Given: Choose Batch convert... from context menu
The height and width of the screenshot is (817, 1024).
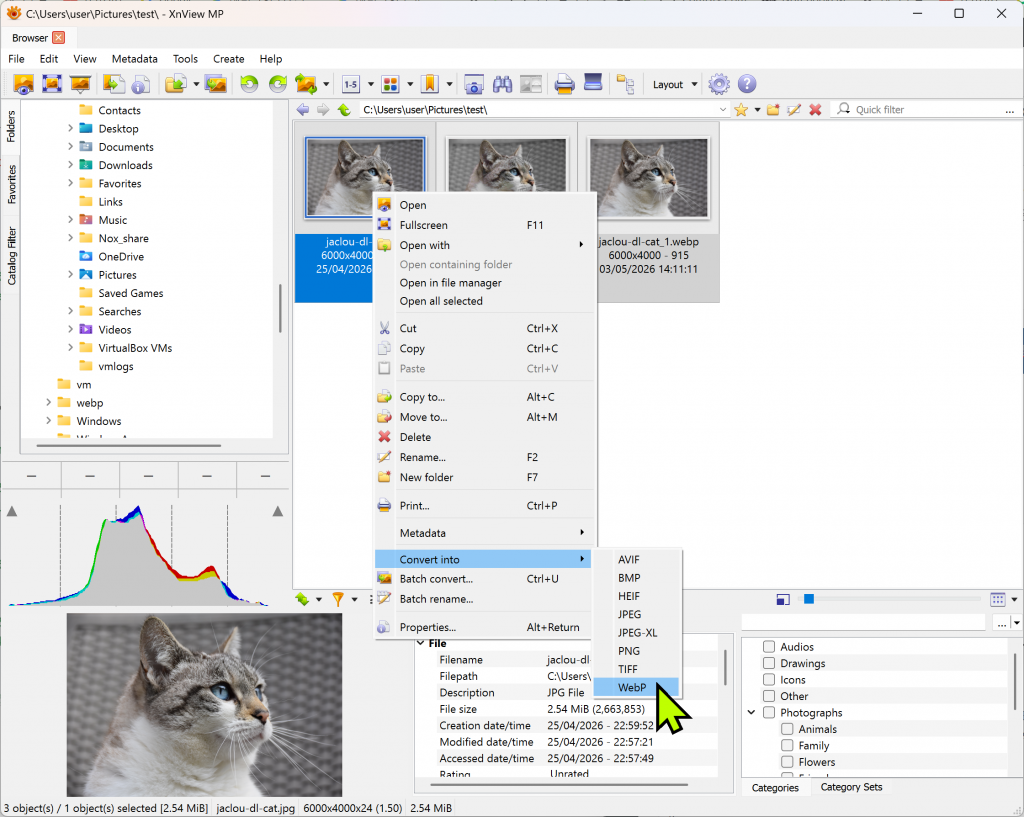Looking at the screenshot, I should pos(483,579).
